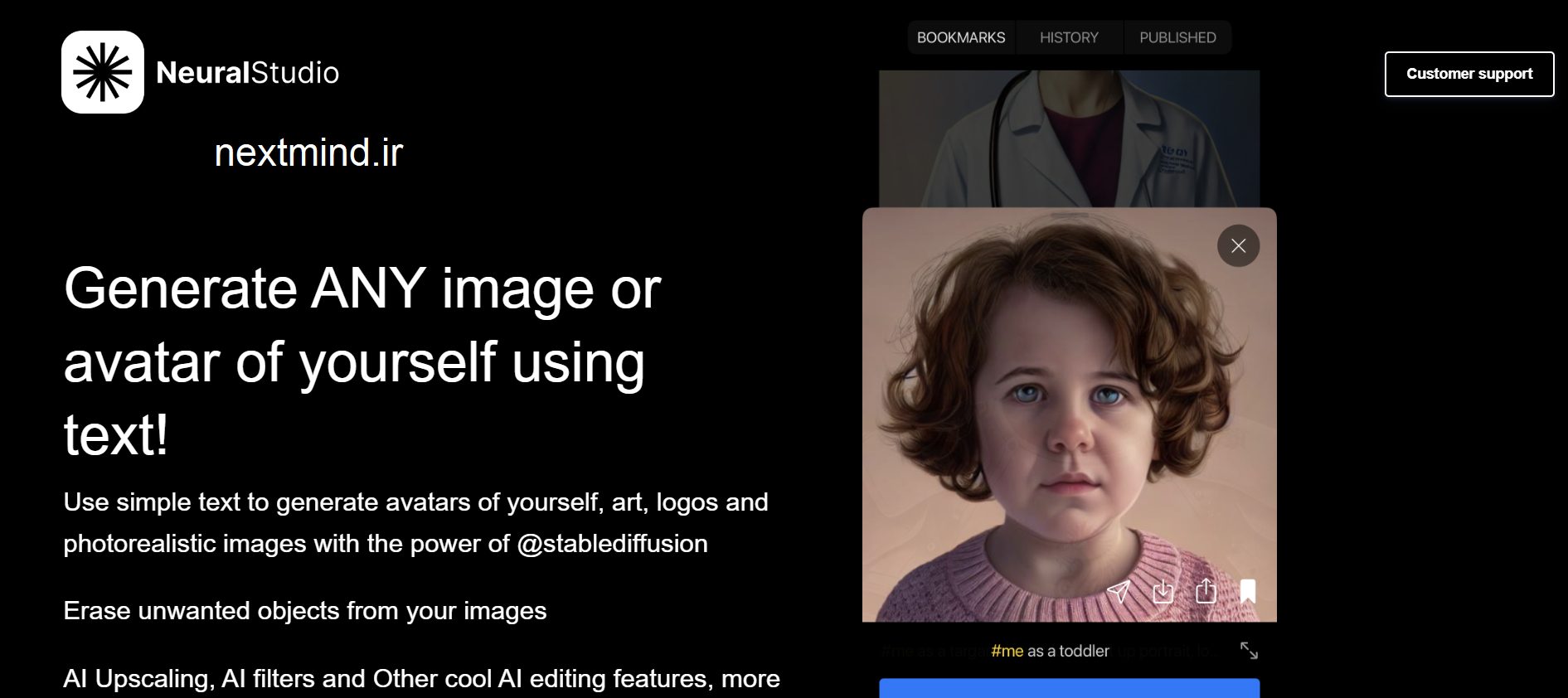Screen dimensions: 1568x698
Task: Click the toddler portrait image
Action: pyautogui.click(x=1069, y=414)
